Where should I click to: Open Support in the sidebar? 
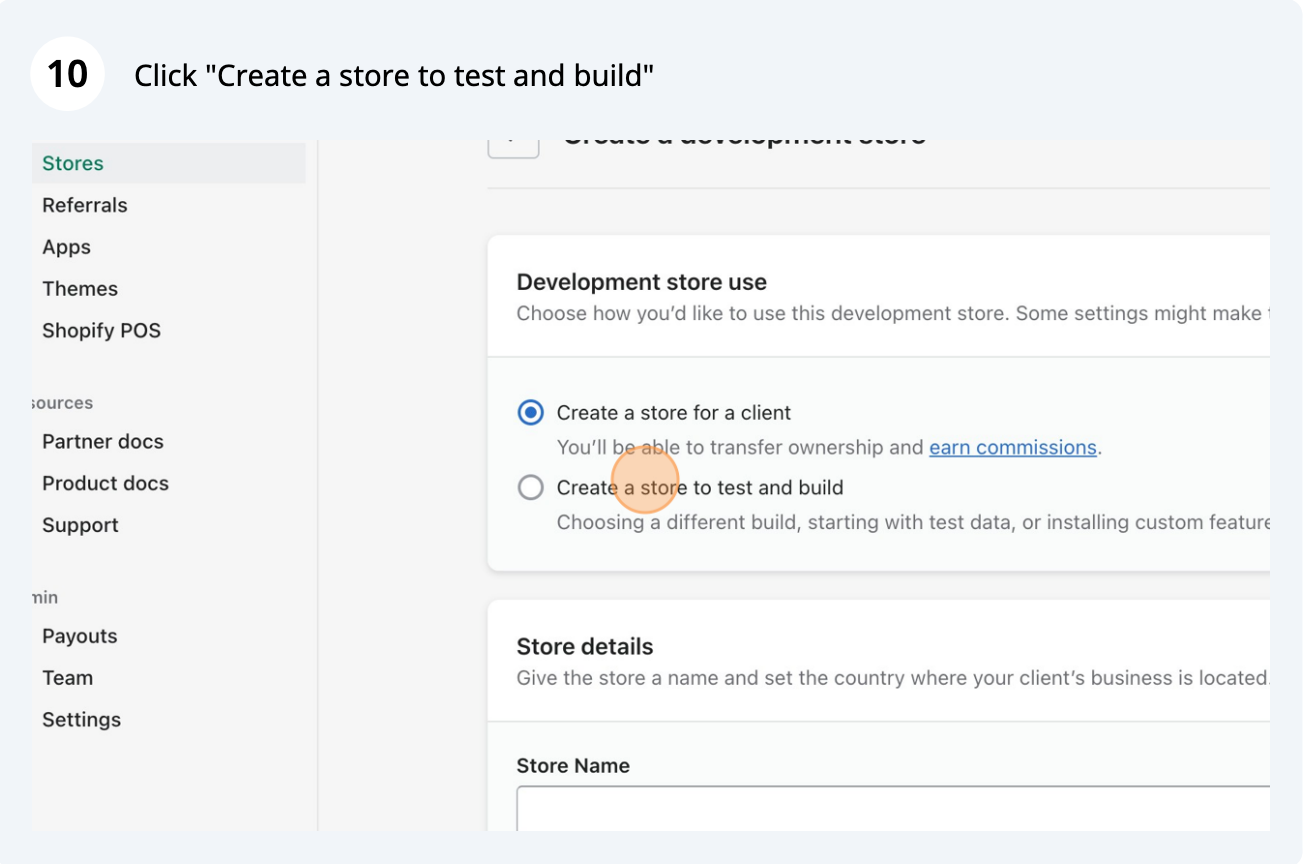pyautogui.click(x=80, y=525)
